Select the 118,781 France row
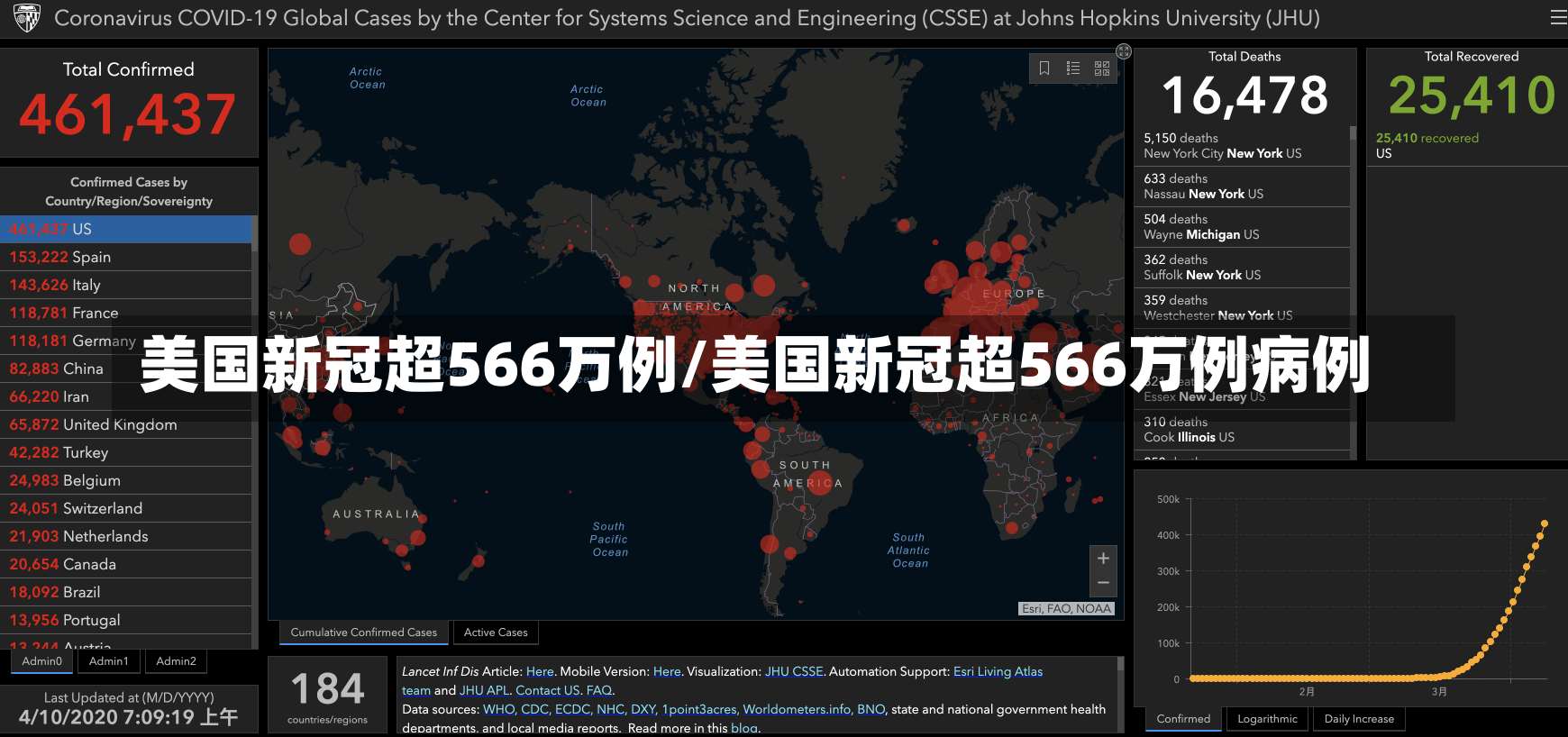The height and width of the screenshot is (737, 1568). tap(126, 313)
